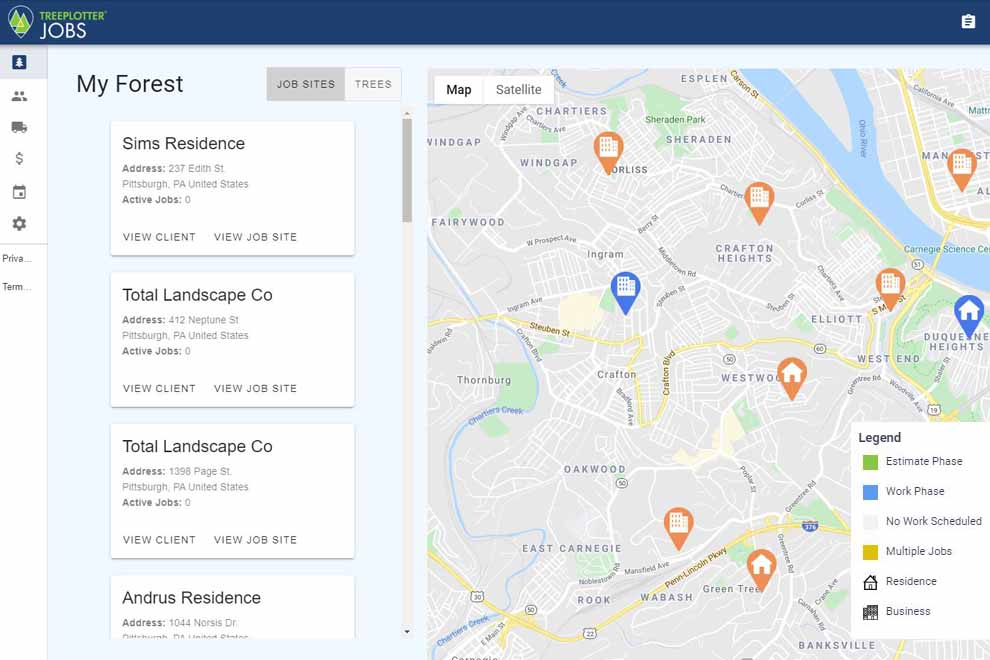Click View Job Site for Sims Residence
Viewport: 990px width, 660px height.
255,237
